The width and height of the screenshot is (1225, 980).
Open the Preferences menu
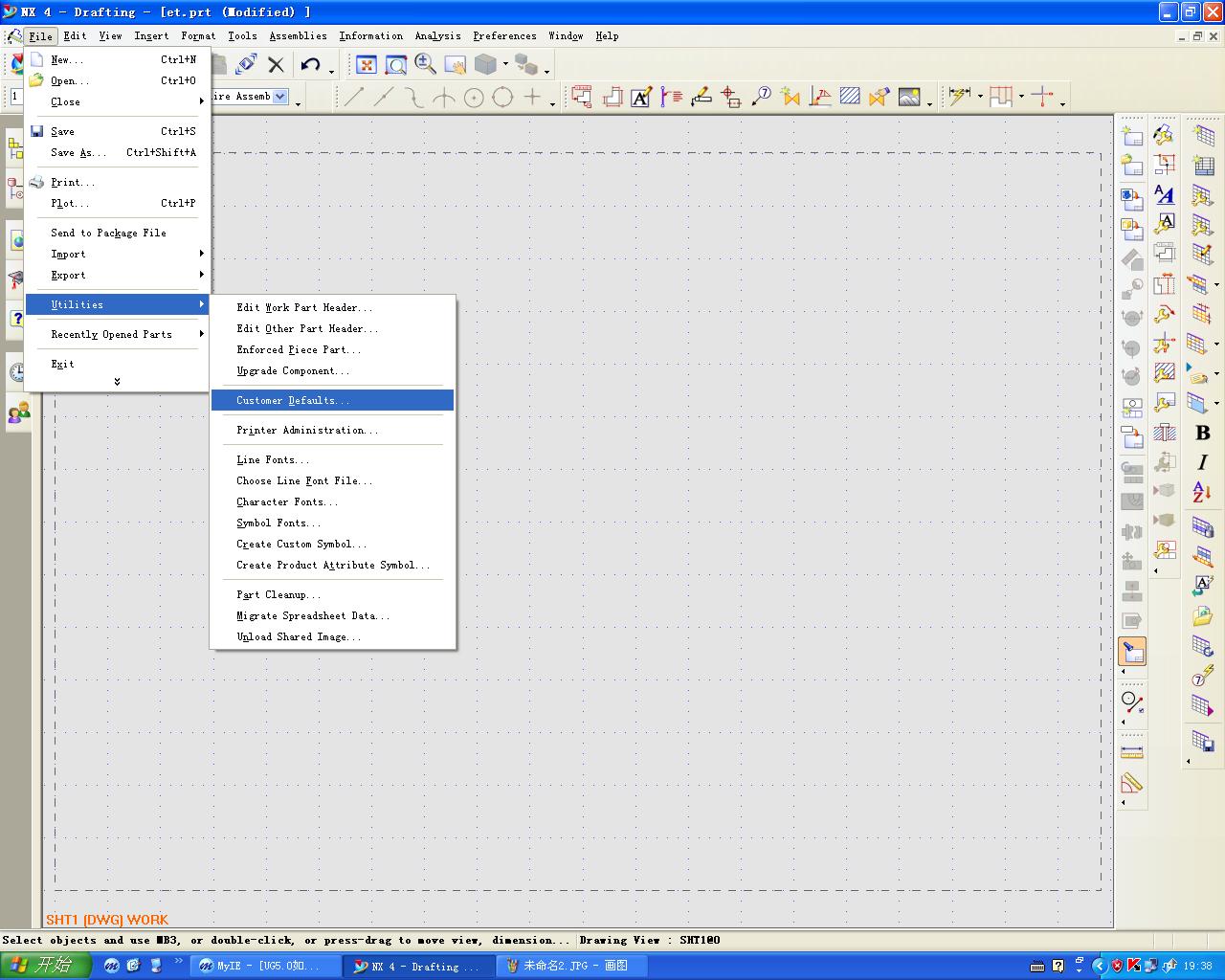[x=504, y=35]
